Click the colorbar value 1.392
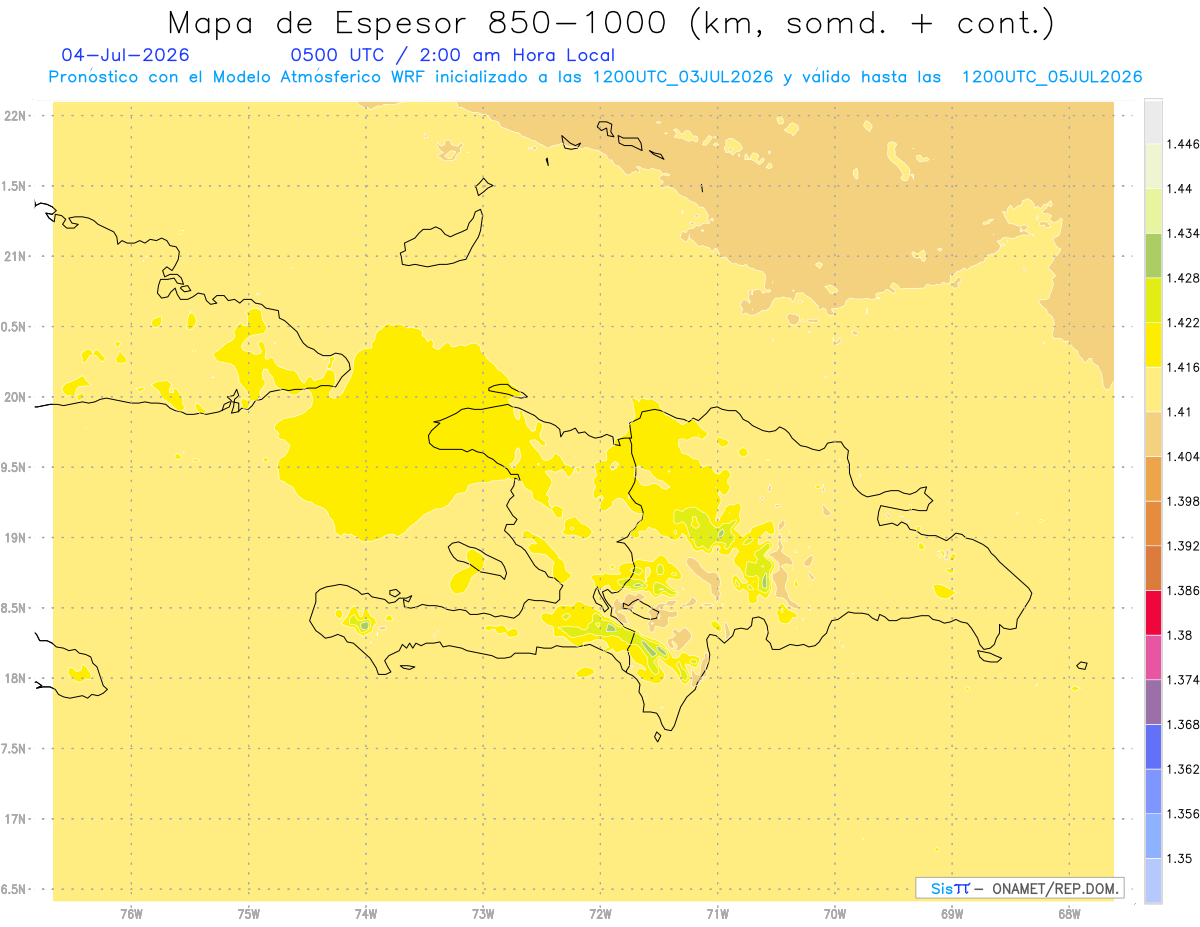The width and height of the screenshot is (1200, 927). point(1183,546)
